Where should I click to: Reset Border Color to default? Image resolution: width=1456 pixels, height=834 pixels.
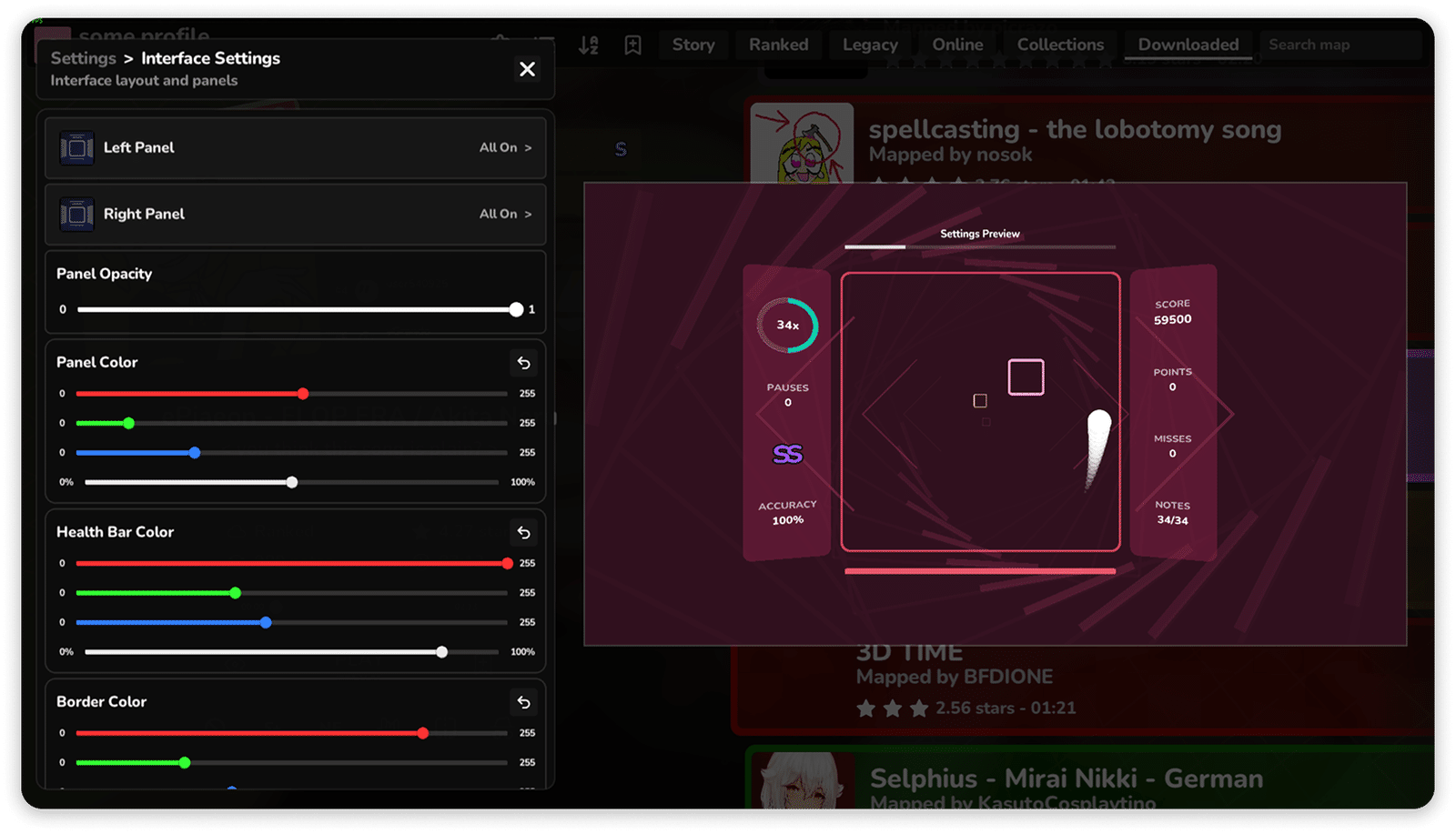coord(523,702)
